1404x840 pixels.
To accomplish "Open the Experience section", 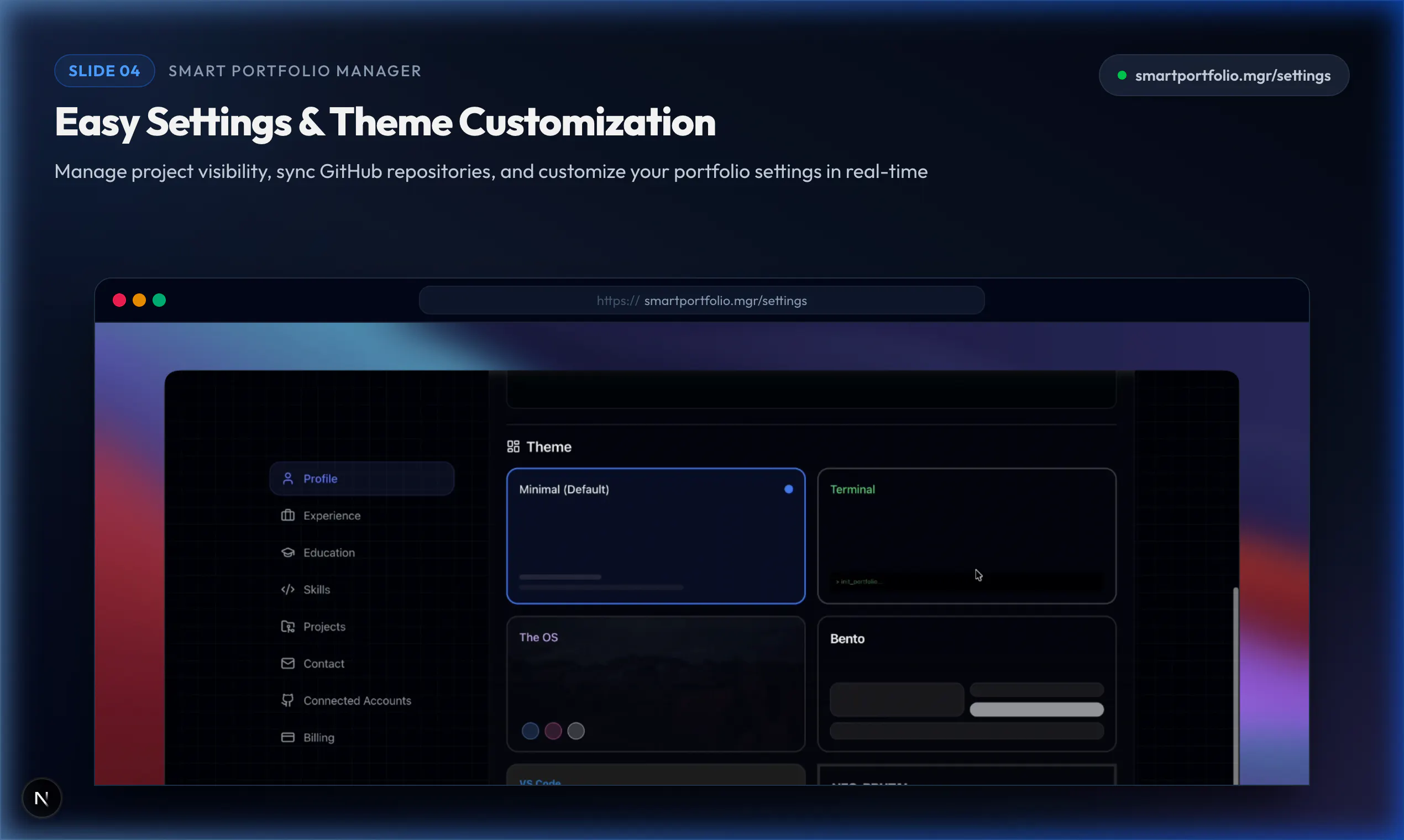I will [362, 516].
